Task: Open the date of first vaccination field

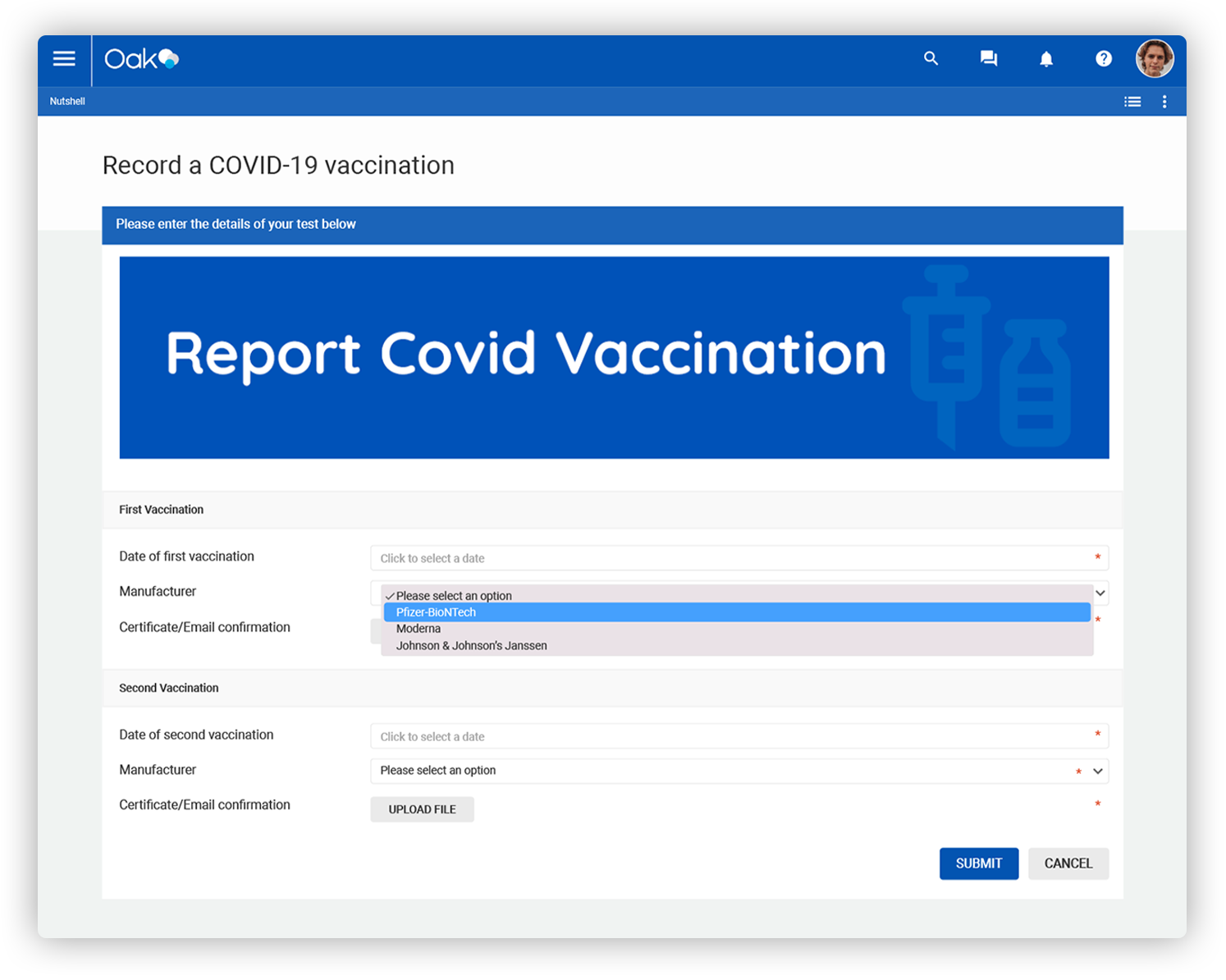Action: tap(739, 558)
